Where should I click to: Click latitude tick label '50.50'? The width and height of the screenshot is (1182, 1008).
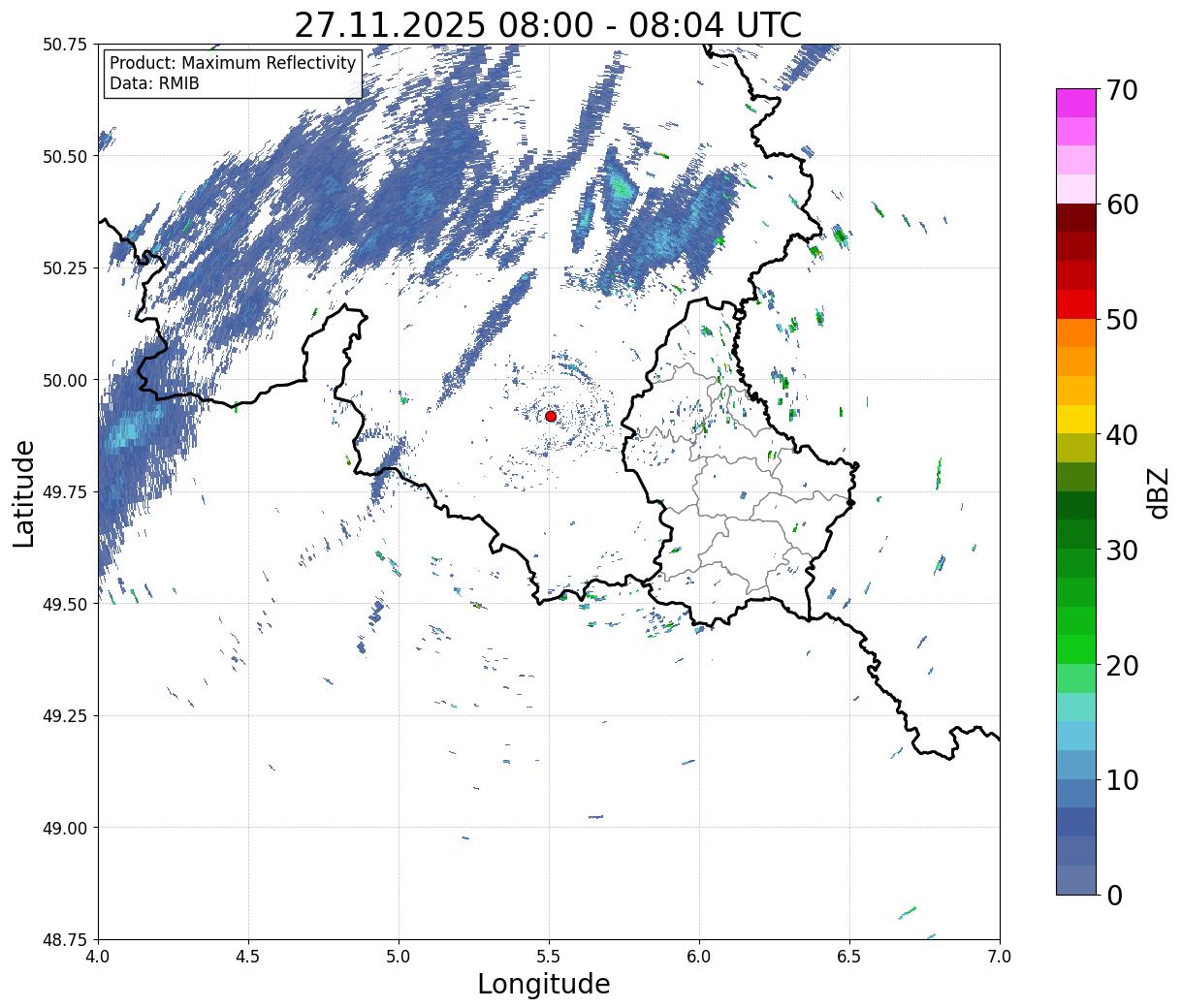pyautogui.click(x=65, y=156)
